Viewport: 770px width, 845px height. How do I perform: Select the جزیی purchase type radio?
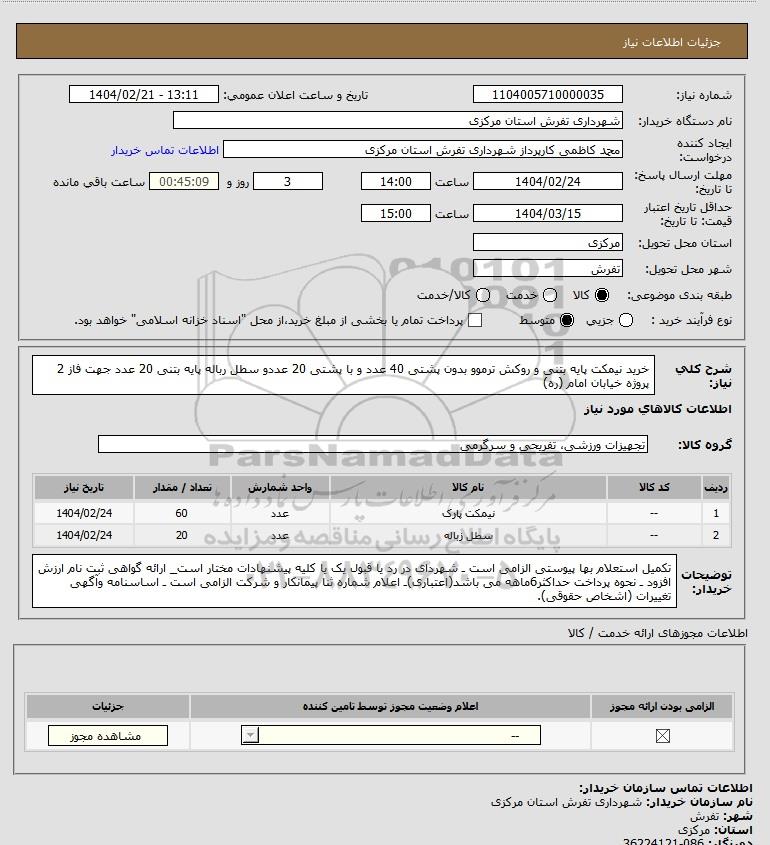626,320
